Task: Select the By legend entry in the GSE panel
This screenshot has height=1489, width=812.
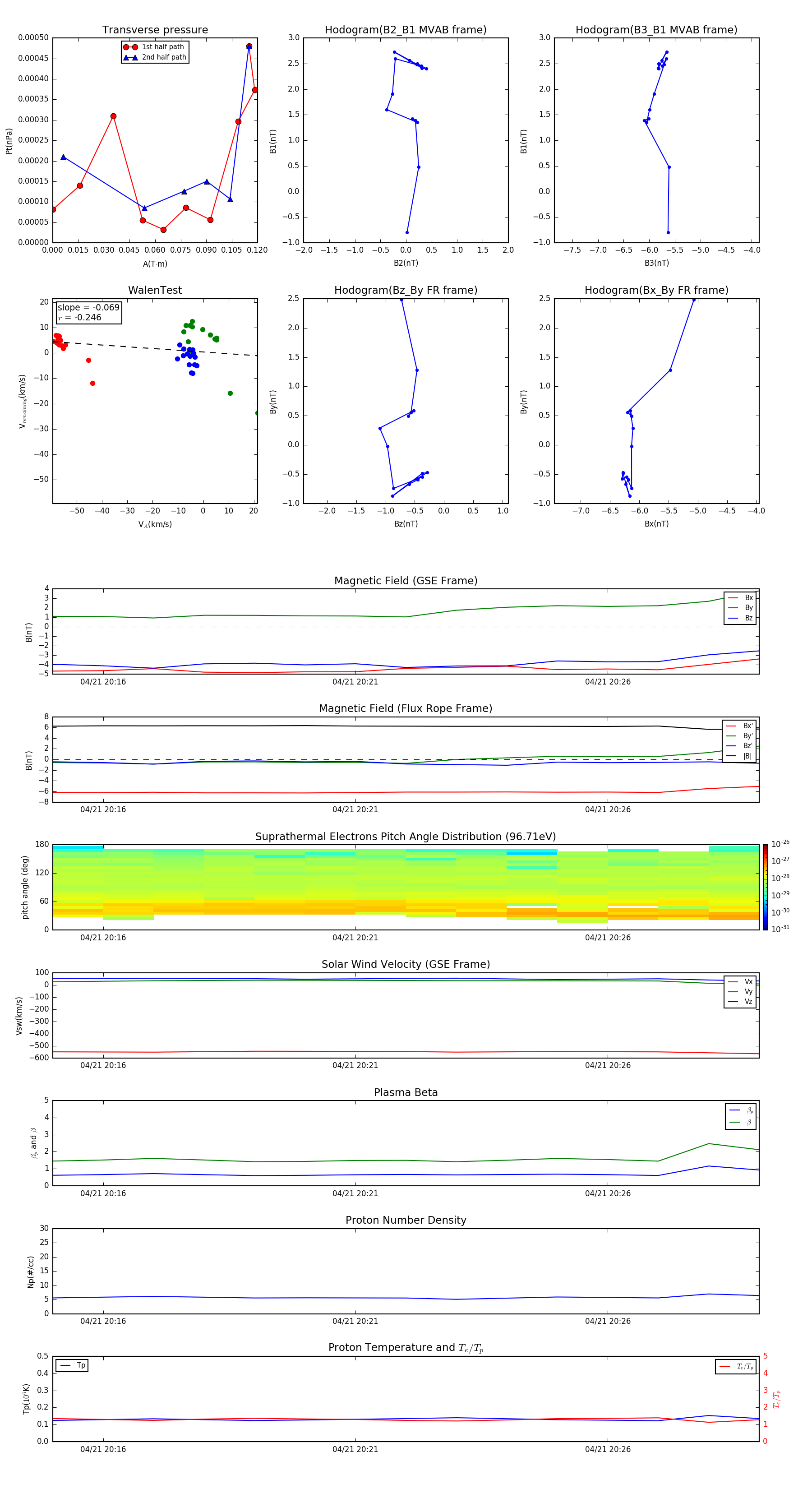Action: [x=740, y=608]
